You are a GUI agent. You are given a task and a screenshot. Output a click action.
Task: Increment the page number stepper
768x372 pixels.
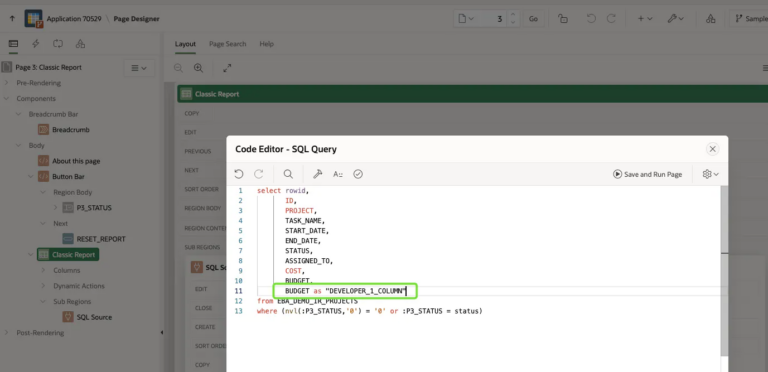click(513, 15)
